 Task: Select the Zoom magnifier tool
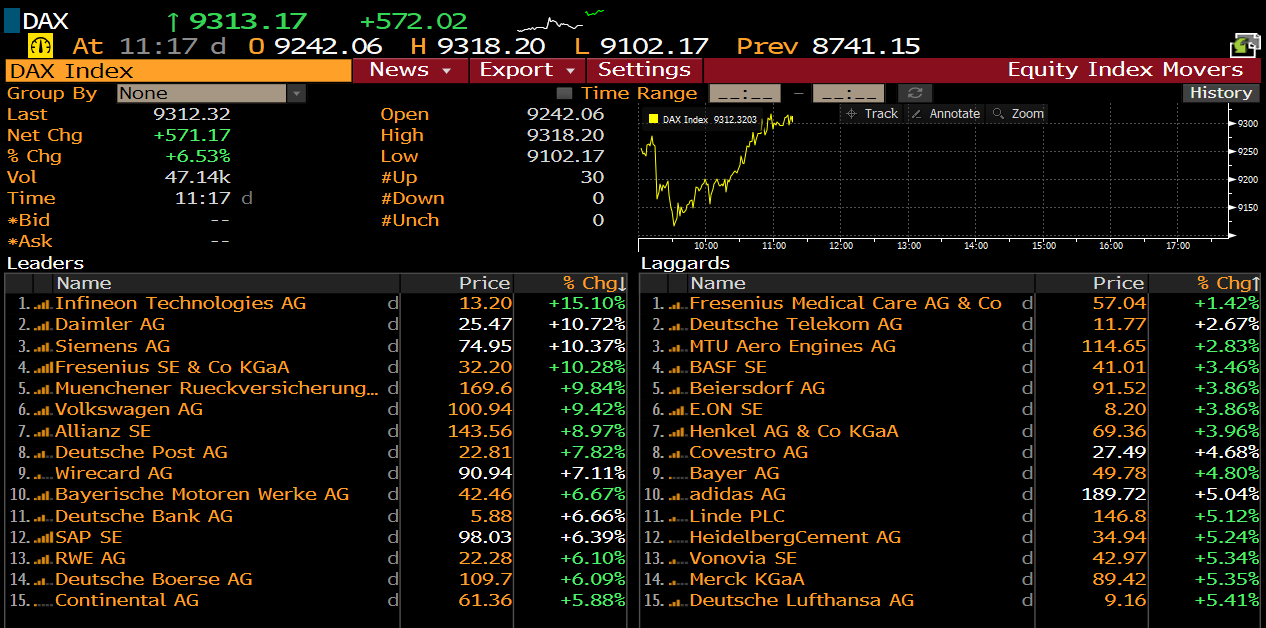tap(1019, 114)
